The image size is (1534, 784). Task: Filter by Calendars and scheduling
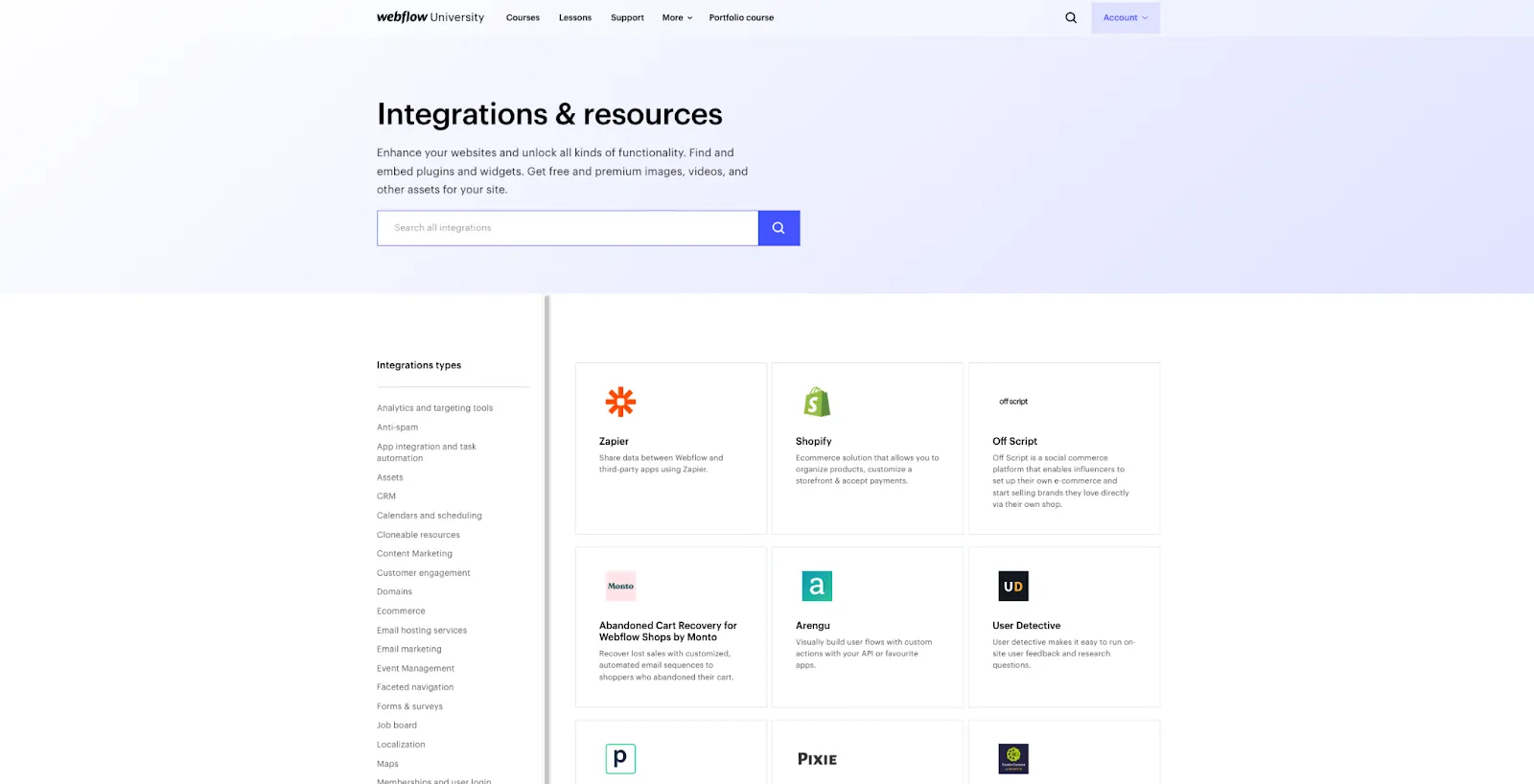click(x=430, y=516)
